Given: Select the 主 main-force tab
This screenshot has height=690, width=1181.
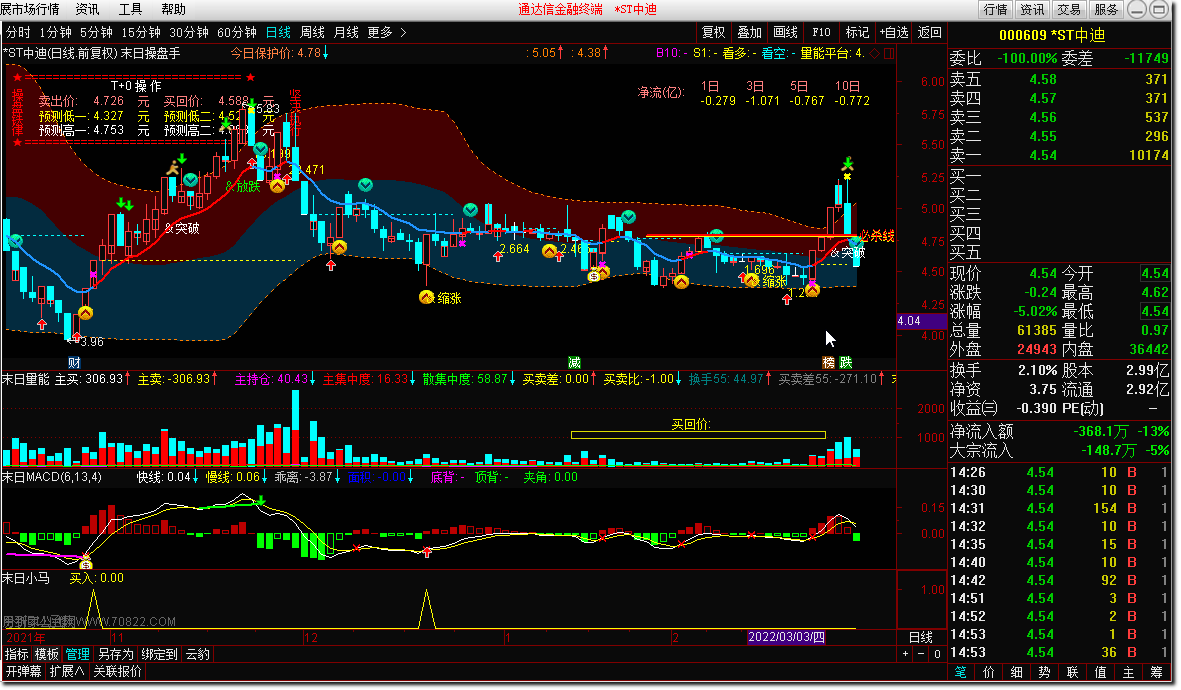Looking at the screenshot, I should tap(1128, 671).
